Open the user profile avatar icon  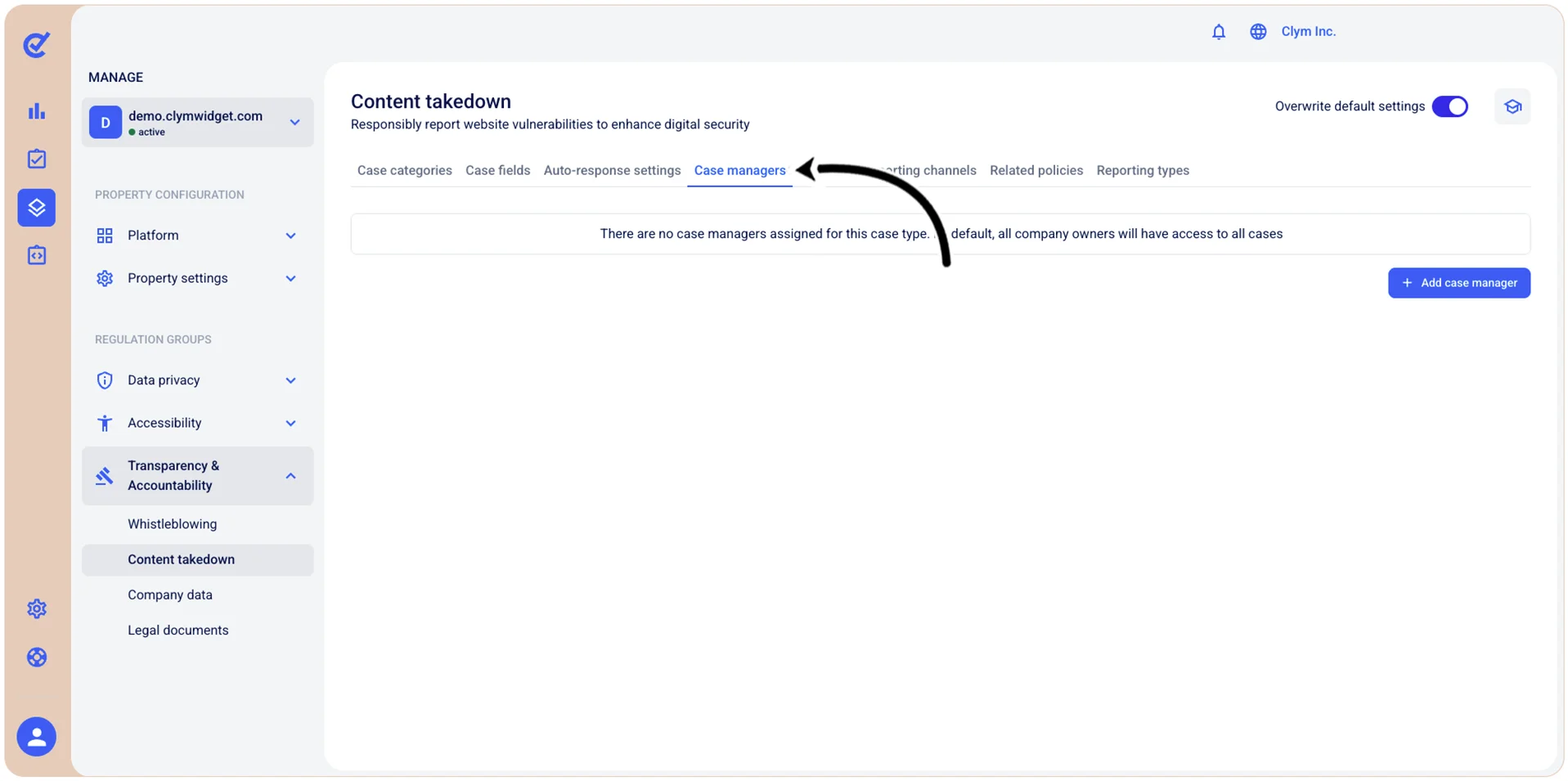pyautogui.click(x=37, y=737)
